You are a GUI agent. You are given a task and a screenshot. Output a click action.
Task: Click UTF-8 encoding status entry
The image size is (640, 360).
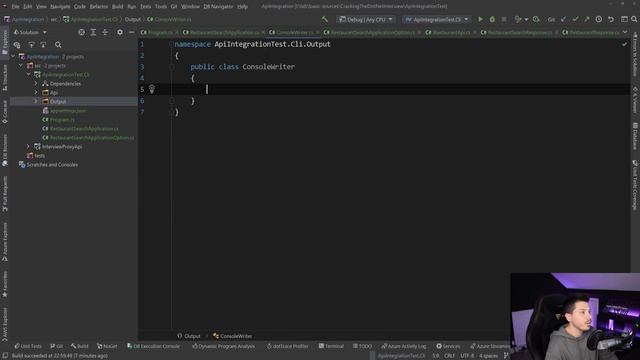(x=467, y=356)
